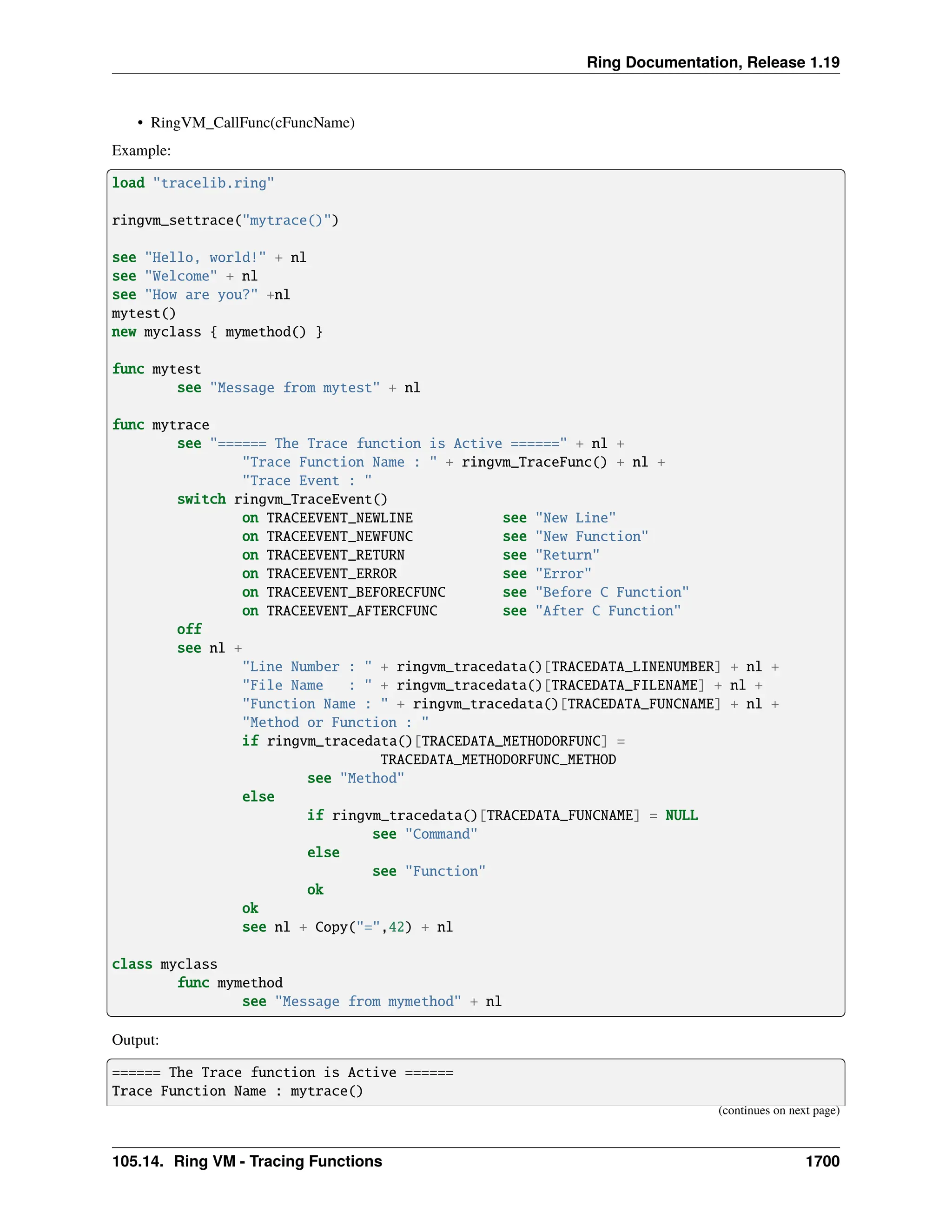
Task: Click the string "Message from mymethod"
Action: coord(368,1002)
